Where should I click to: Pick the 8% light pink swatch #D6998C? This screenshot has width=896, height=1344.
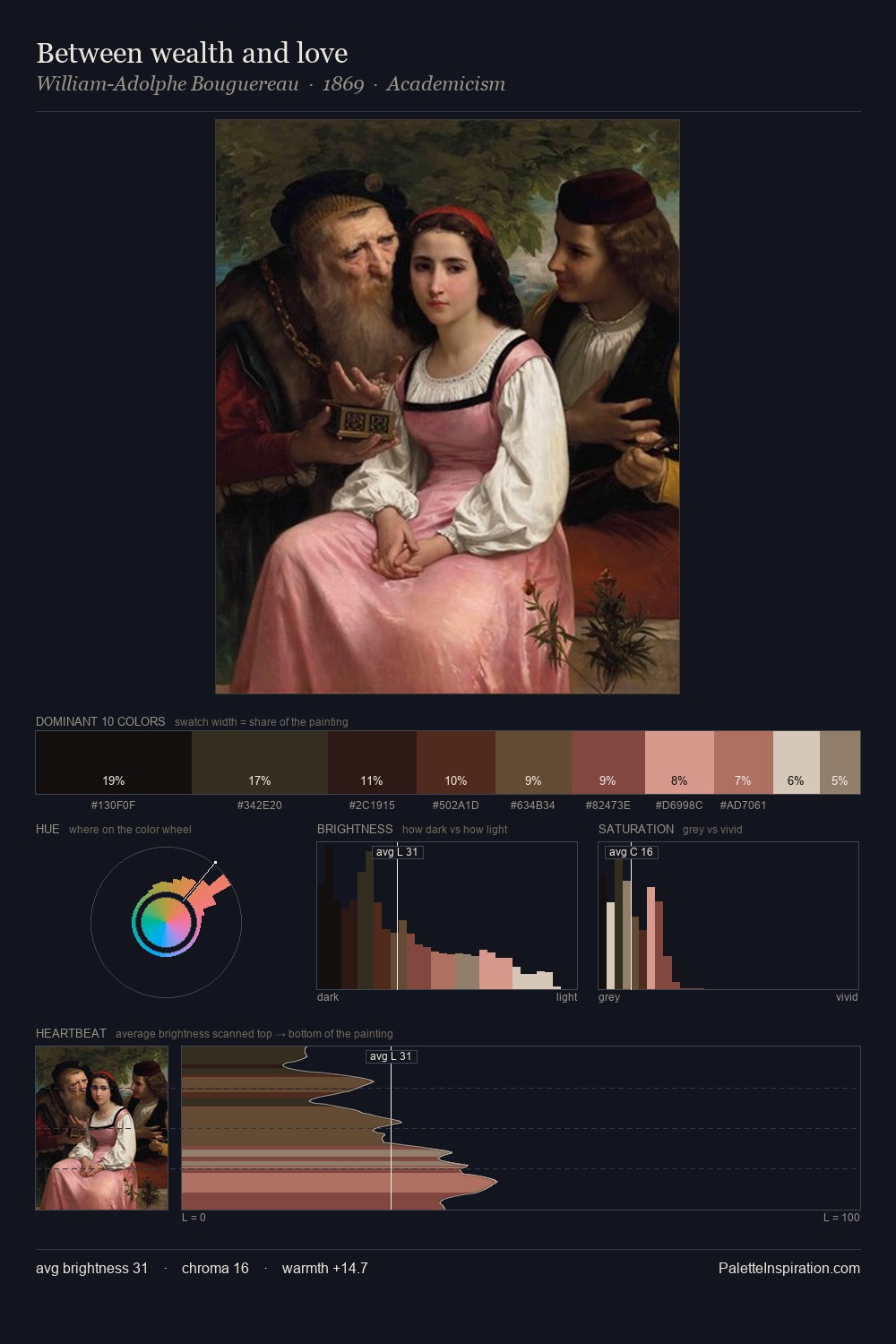679,762
